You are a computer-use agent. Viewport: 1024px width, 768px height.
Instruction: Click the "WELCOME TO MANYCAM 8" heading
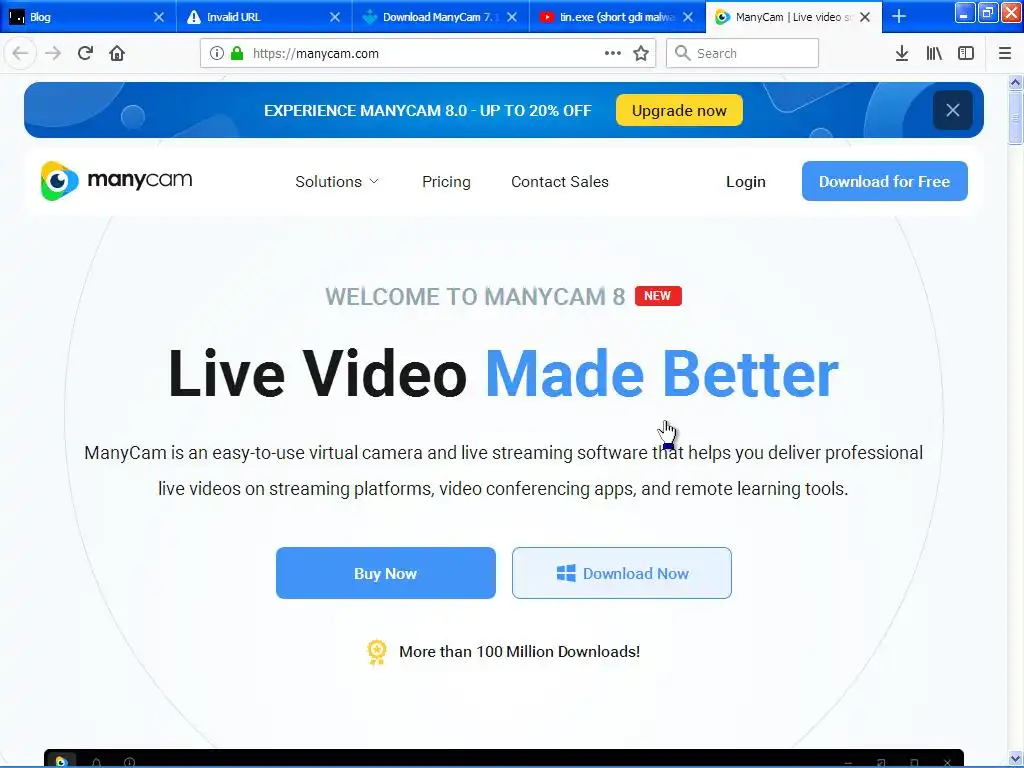coord(475,296)
